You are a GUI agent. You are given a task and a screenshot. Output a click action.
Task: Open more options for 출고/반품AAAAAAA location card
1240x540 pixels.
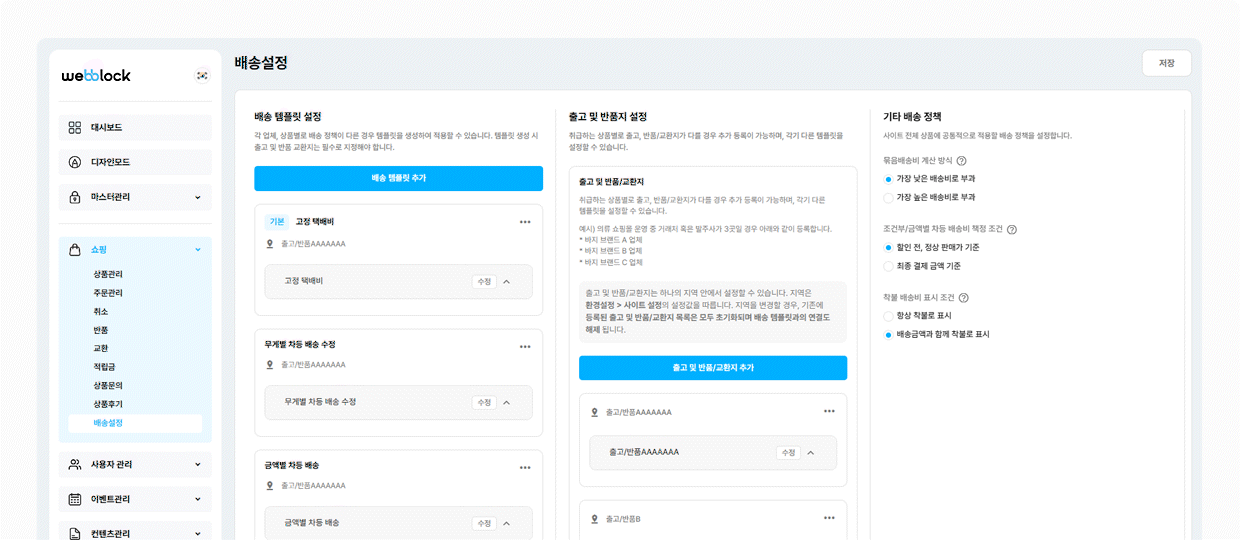coord(829,411)
